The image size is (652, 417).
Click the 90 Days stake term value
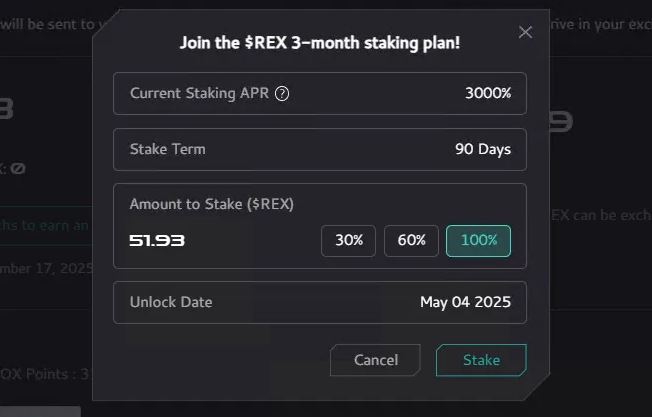point(482,149)
